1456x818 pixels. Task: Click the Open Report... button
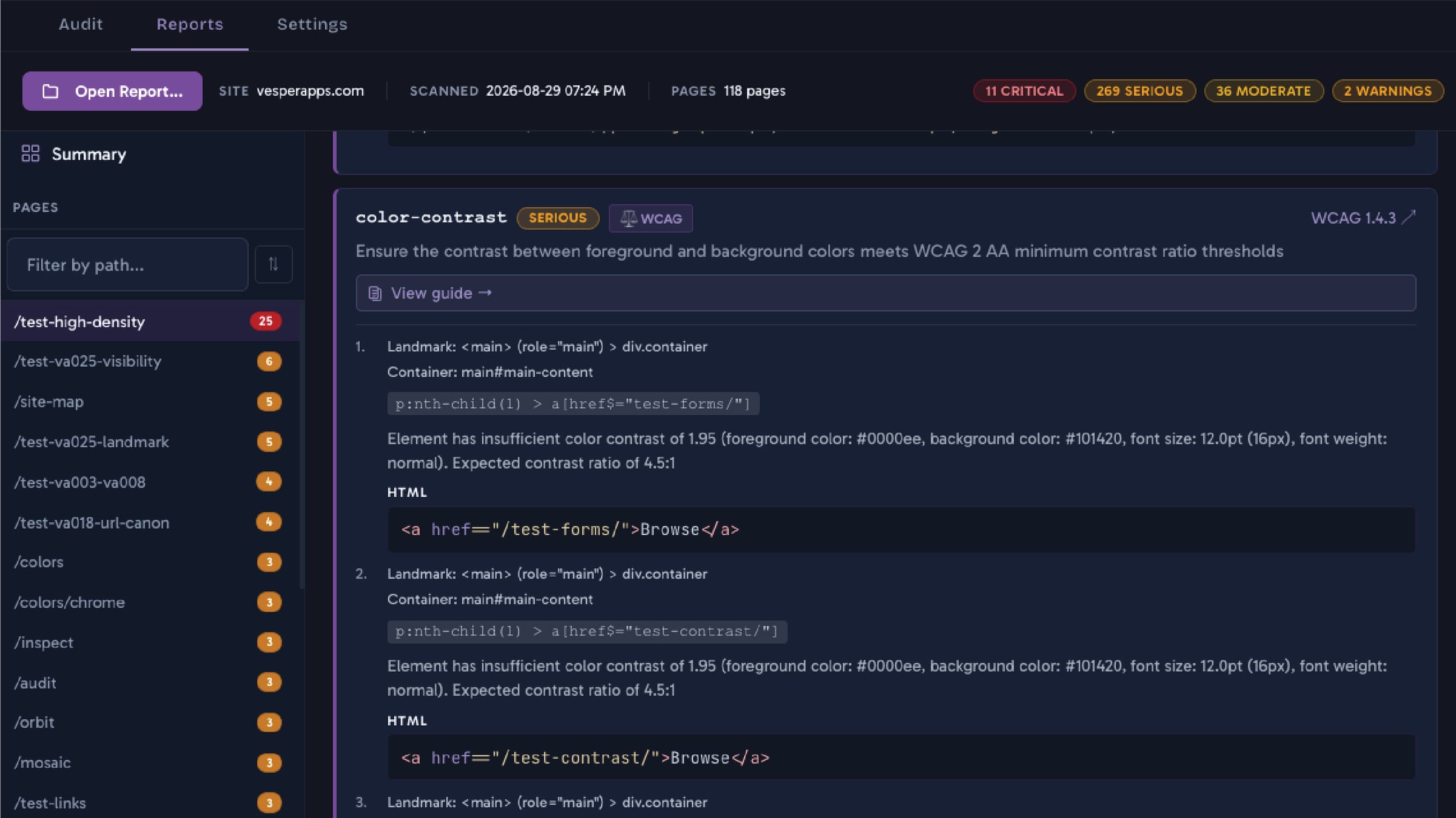[112, 91]
